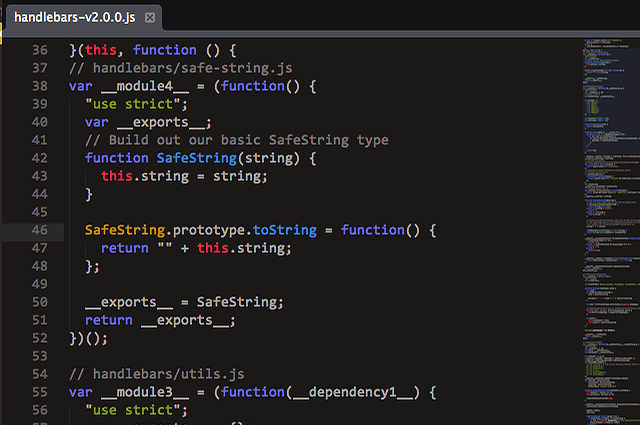
Task: Click '};' on line 48
Action: [92, 267]
